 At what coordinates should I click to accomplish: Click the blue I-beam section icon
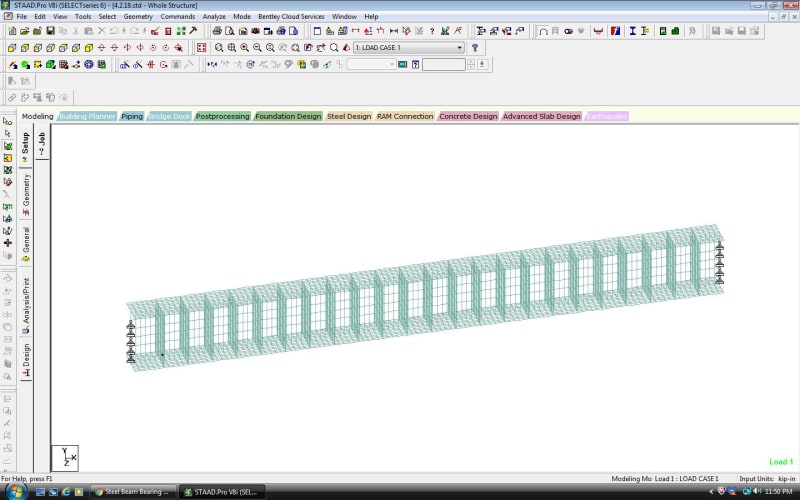pyautogui.click(x=632, y=31)
